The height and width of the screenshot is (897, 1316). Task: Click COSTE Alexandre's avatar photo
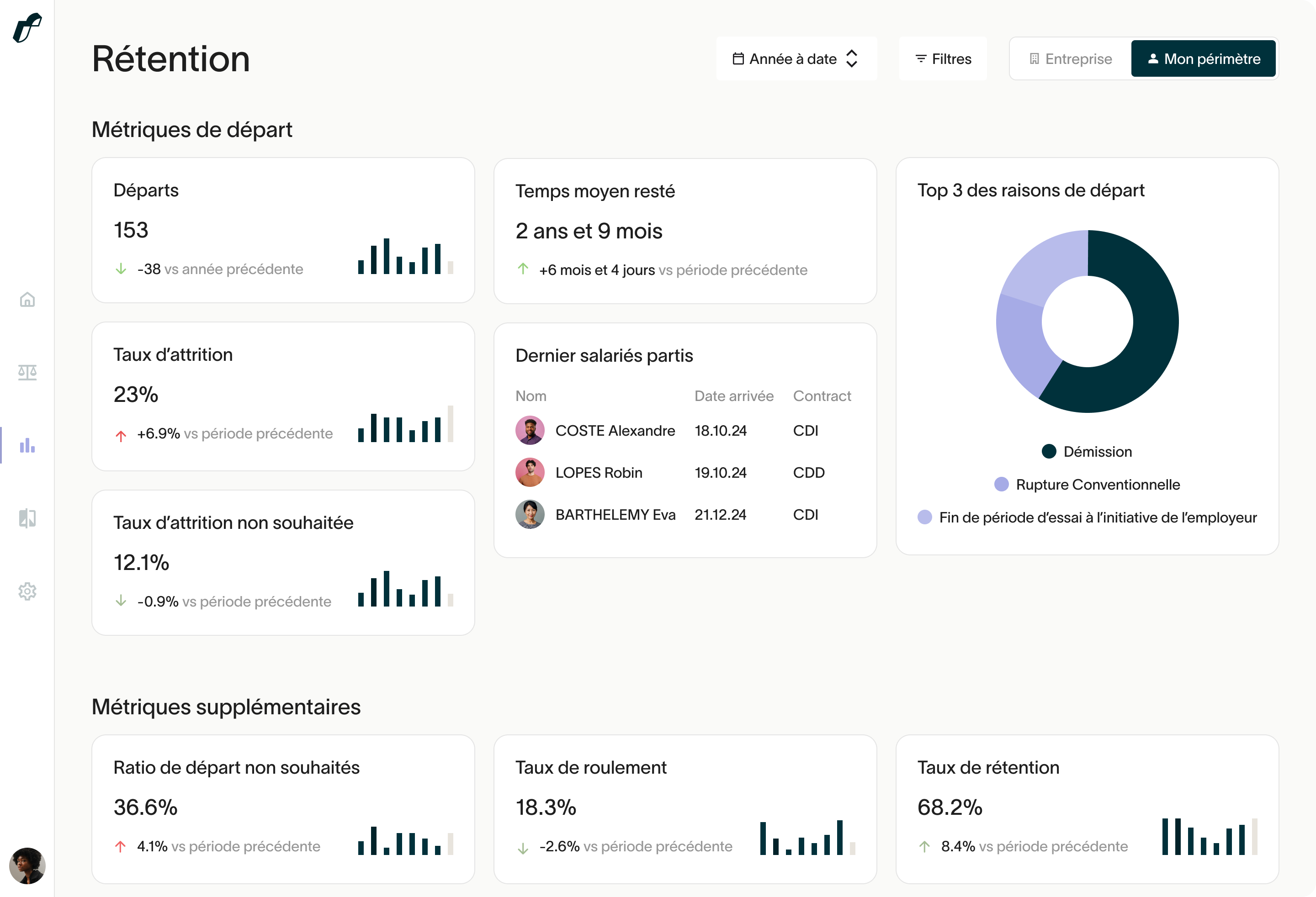(x=530, y=431)
